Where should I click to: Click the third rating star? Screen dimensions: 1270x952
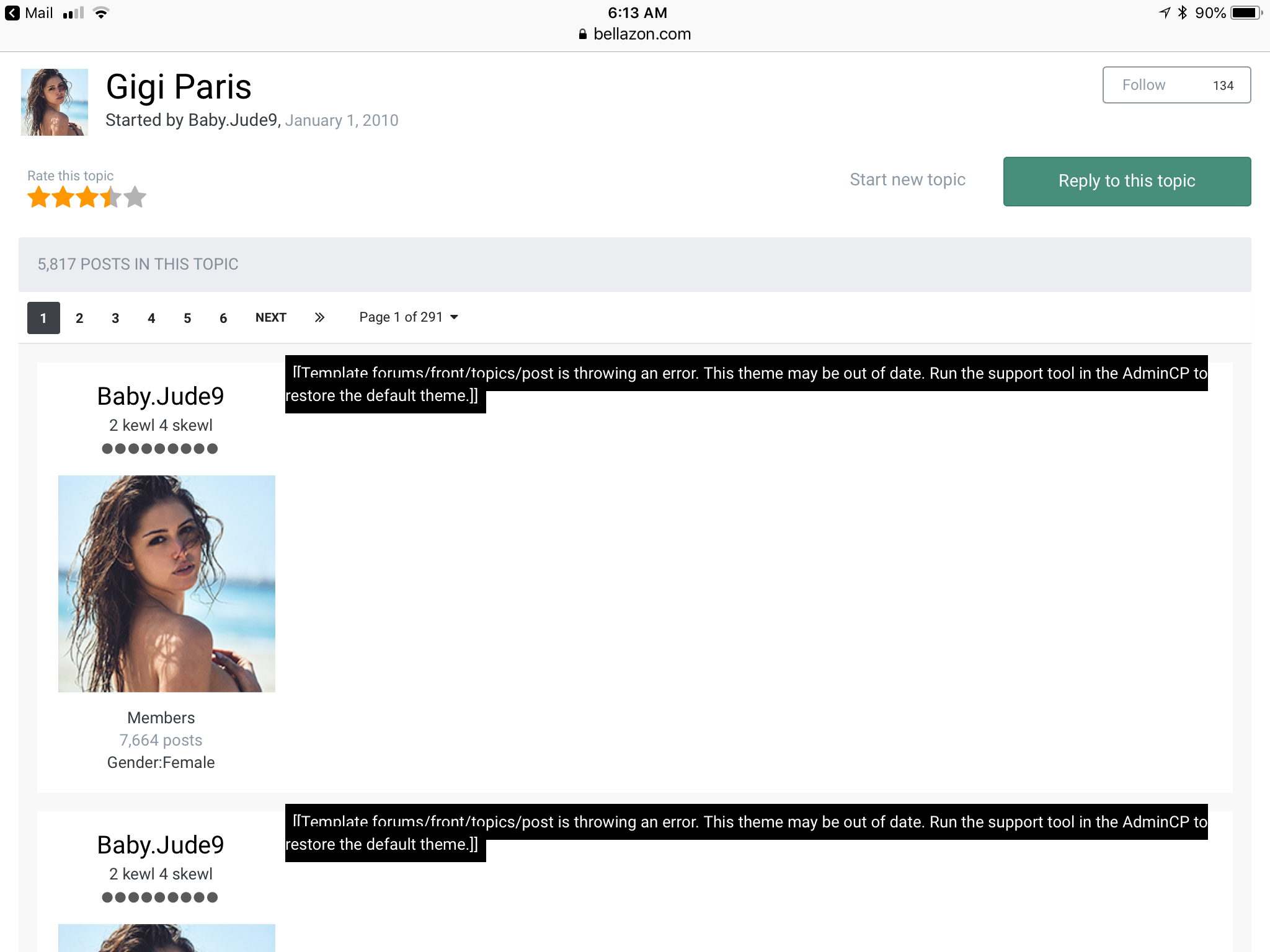click(x=87, y=198)
